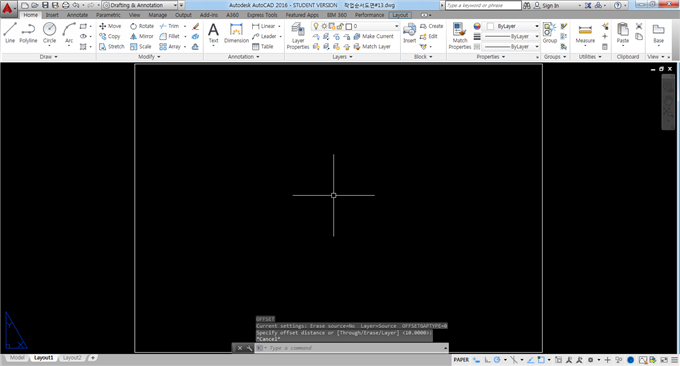Open the multiline Text tool

tap(213, 33)
